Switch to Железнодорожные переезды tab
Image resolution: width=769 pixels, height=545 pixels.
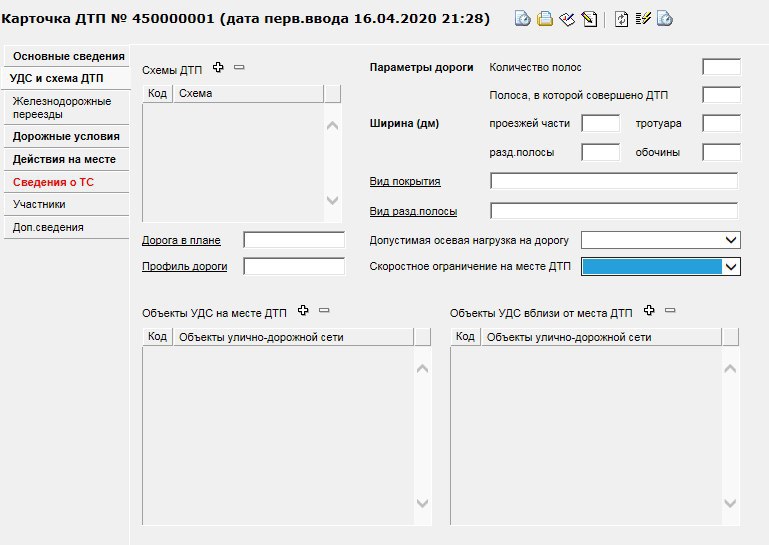tap(66, 107)
